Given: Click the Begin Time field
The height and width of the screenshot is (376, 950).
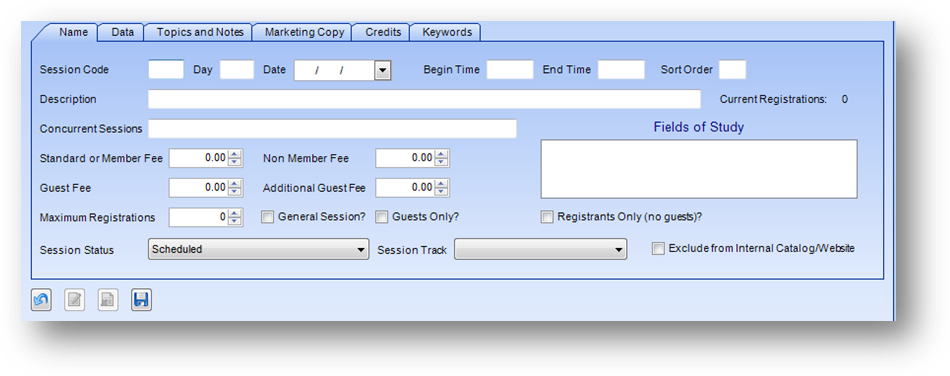Looking at the screenshot, I should point(510,70).
